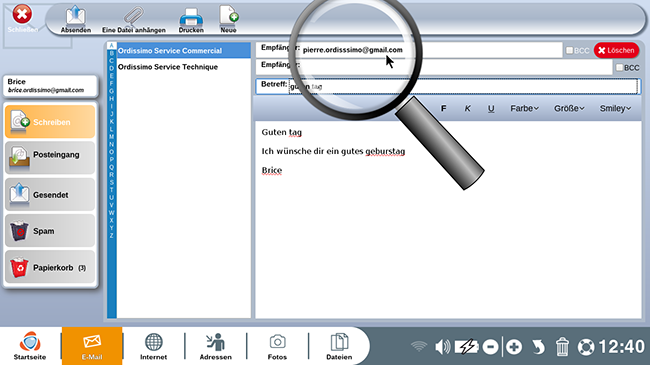Open Adressen contacts app
Screen dimensions: 650x365
tap(216, 346)
